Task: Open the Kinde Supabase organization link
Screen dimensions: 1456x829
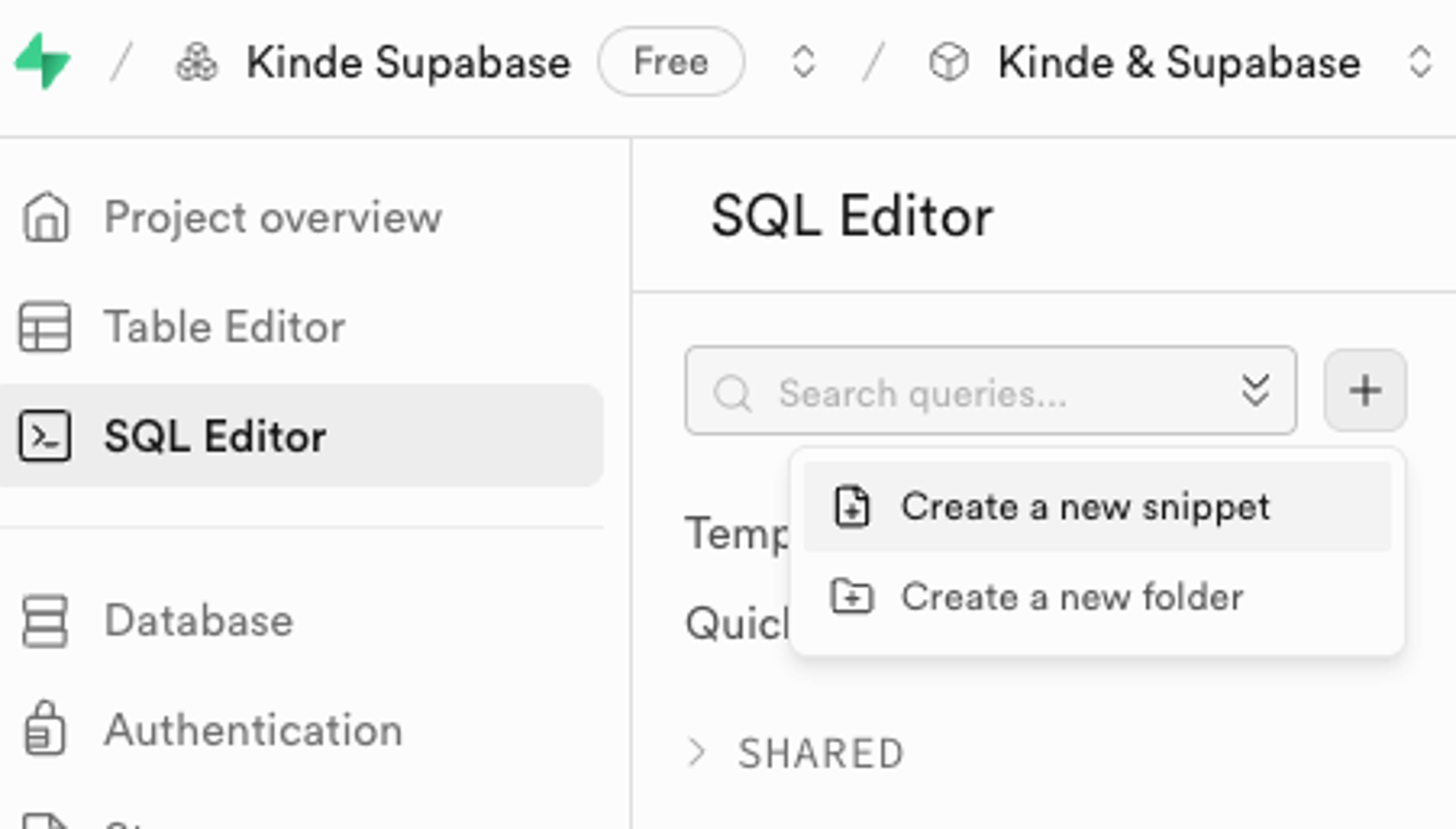Action: click(408, 63)
